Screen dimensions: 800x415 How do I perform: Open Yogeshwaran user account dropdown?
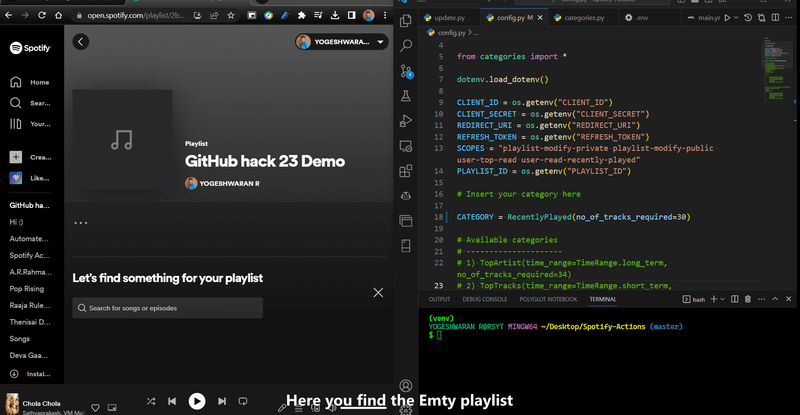(x=341, y=42)
